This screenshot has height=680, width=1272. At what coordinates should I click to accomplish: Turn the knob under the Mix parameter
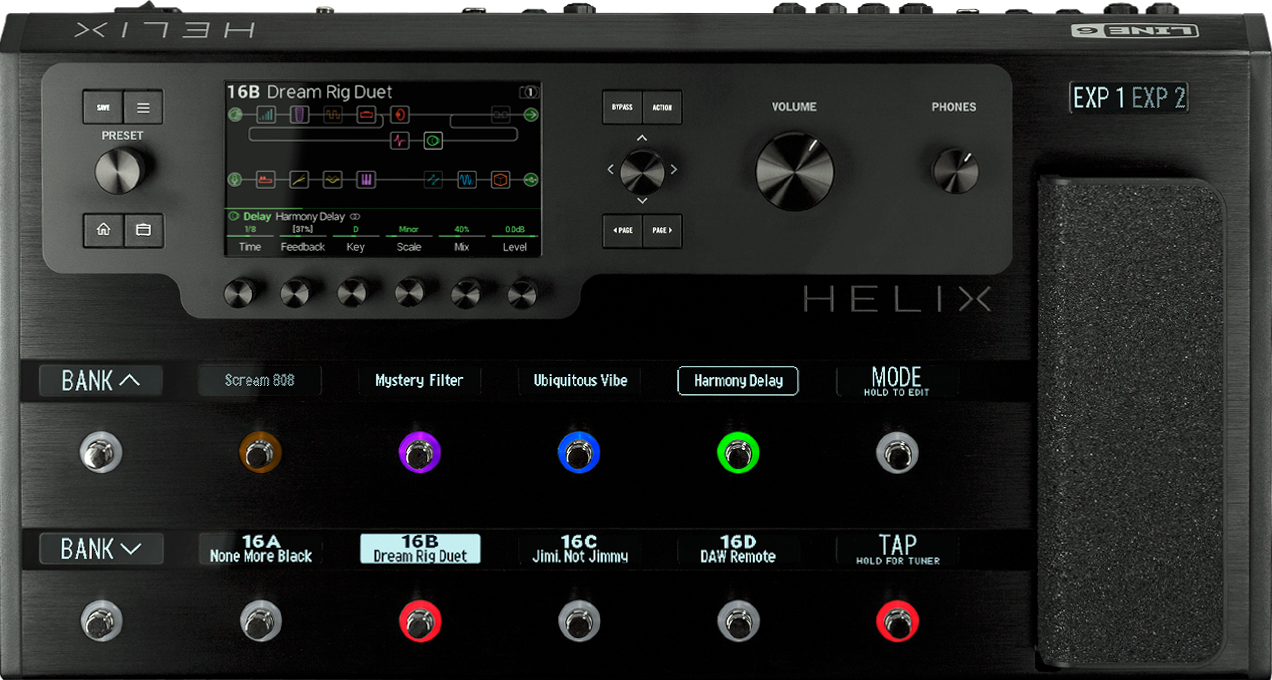(x=466, y=293)
